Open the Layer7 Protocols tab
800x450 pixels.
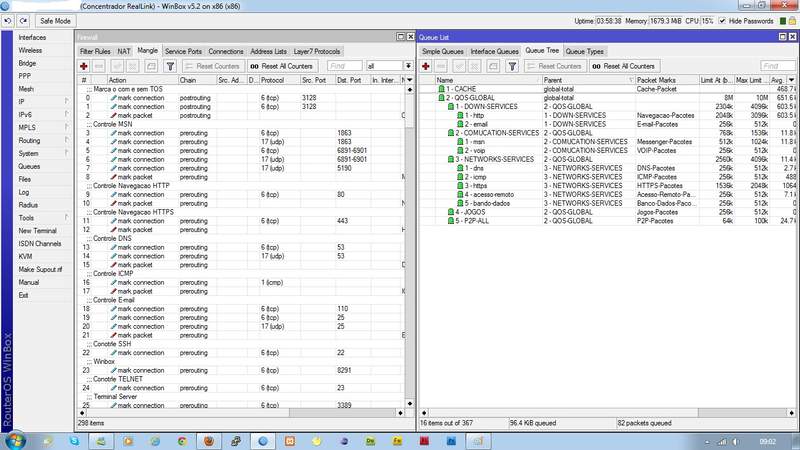point(317,52)
